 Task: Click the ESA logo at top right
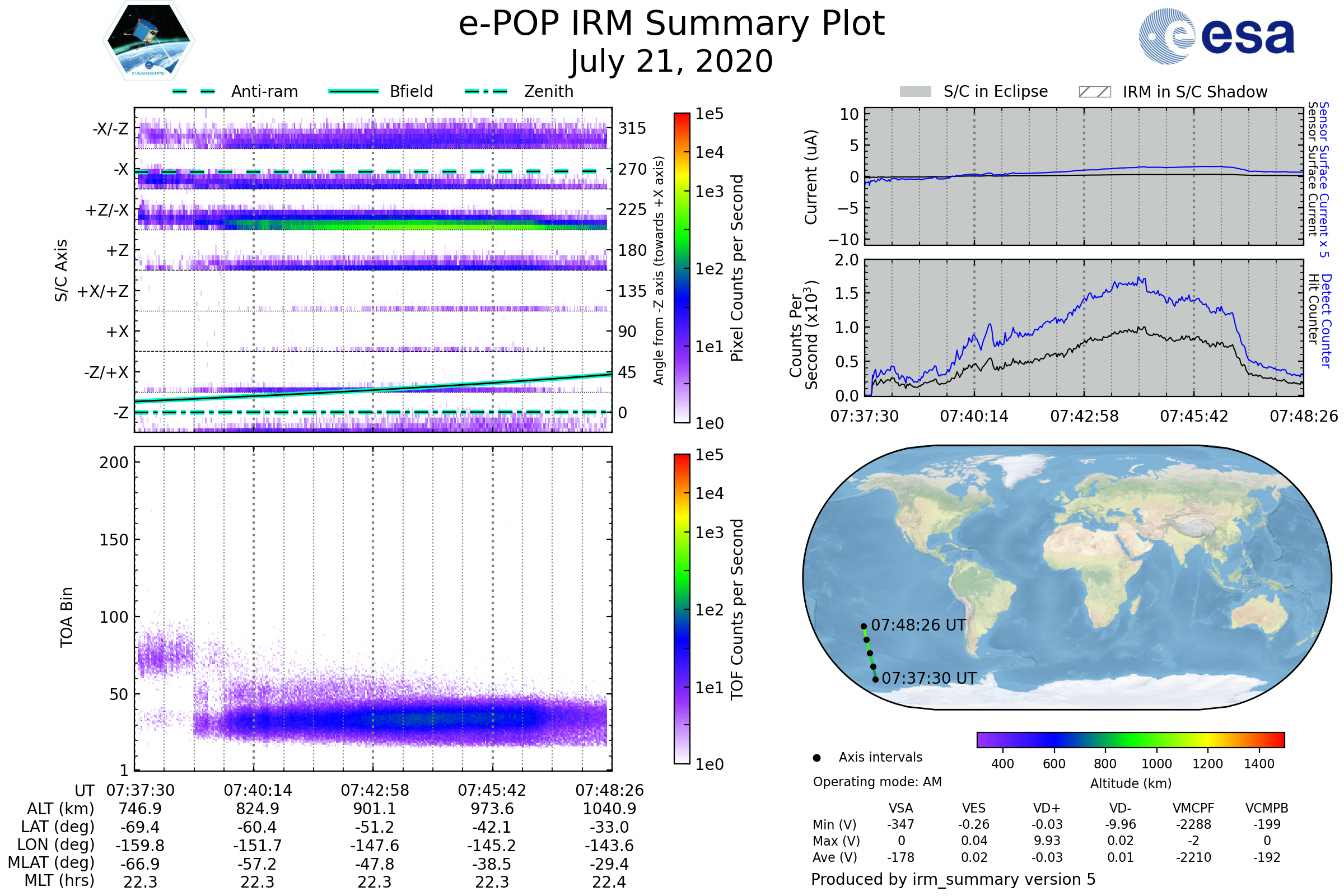(x=1217, y=36)
